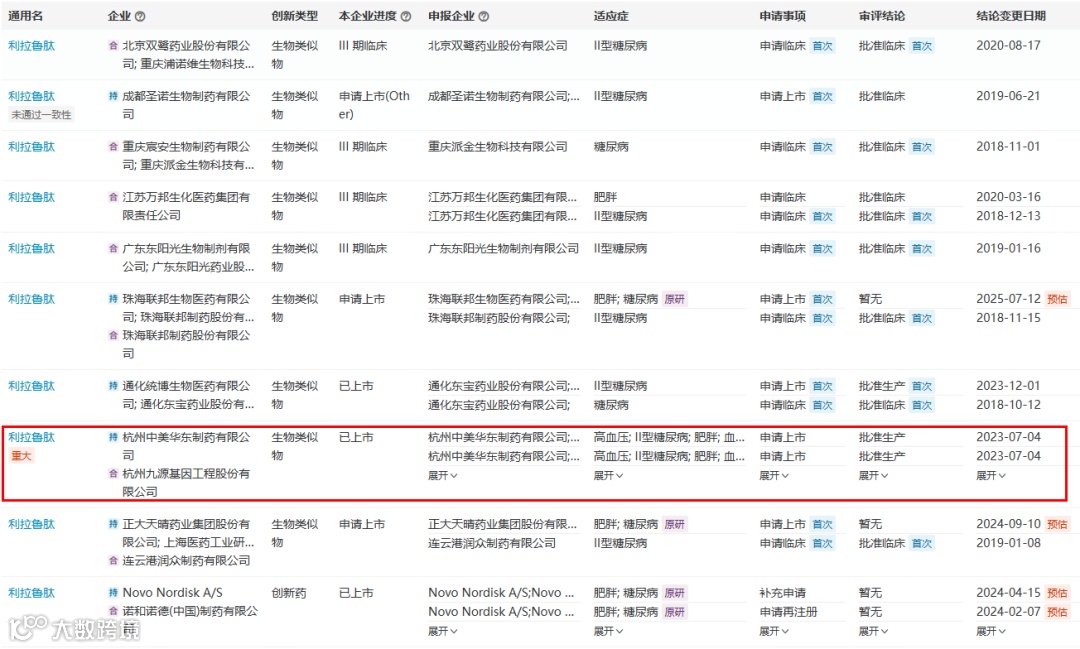Click the holder icon before Novo Nordisk A/S in 企业 column
This screenshot has height=649, width=1080.
coord(113,593)
